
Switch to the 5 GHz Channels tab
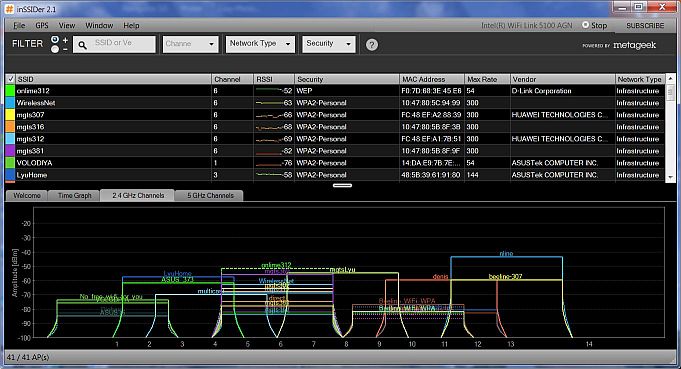210,195
